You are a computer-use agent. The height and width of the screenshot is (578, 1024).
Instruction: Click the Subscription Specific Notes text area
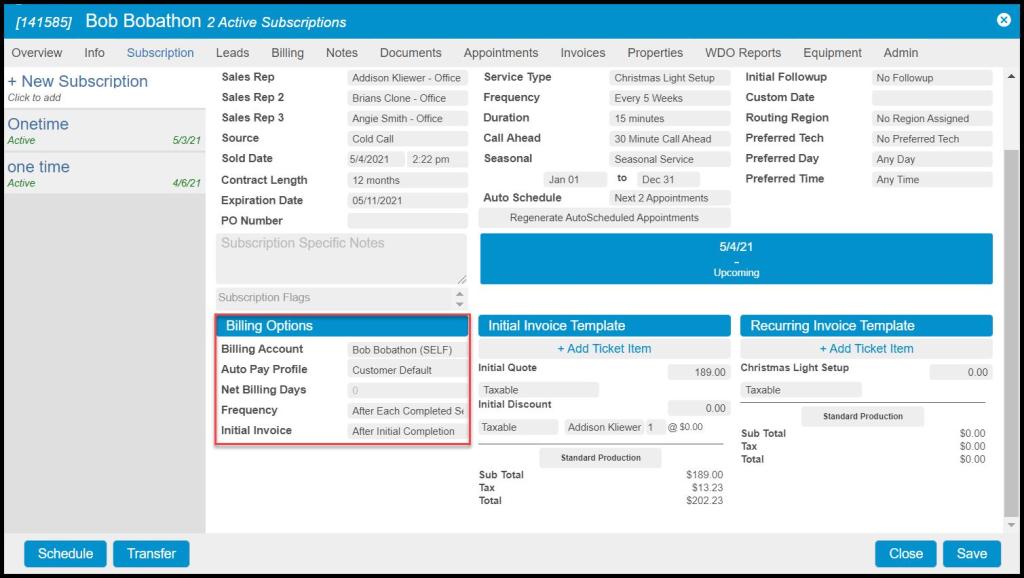341,259
